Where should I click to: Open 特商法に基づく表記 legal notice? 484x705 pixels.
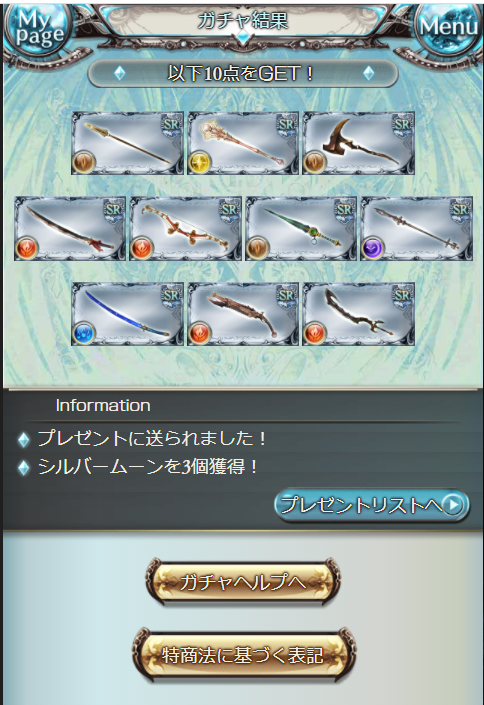click(243, 655)
